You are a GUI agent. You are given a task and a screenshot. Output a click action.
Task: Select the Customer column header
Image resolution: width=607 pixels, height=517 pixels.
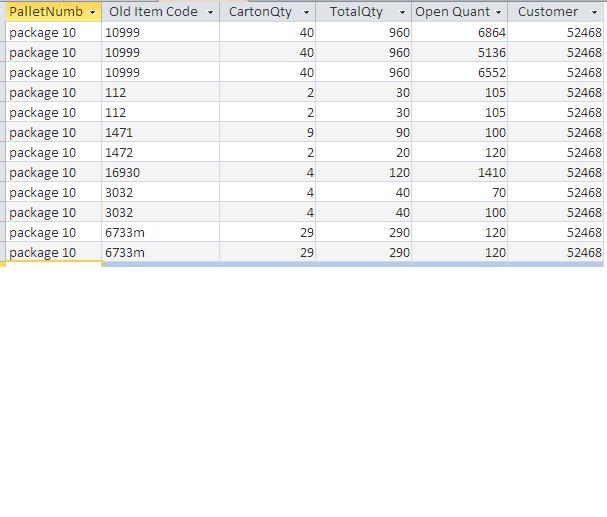(555, 12)
